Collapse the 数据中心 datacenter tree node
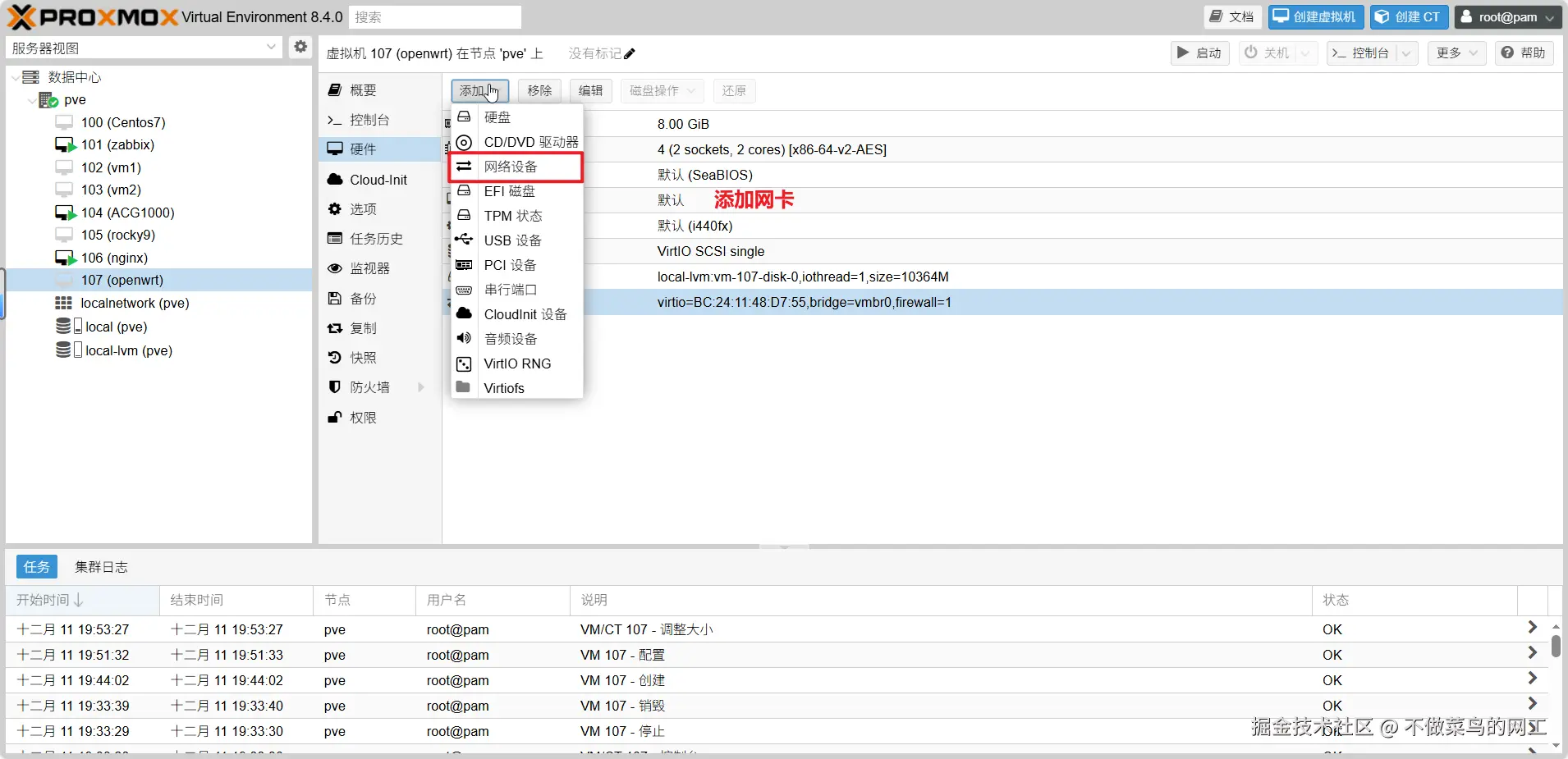The width and height of the screenshot is (1568, 759). pos(16,77)
